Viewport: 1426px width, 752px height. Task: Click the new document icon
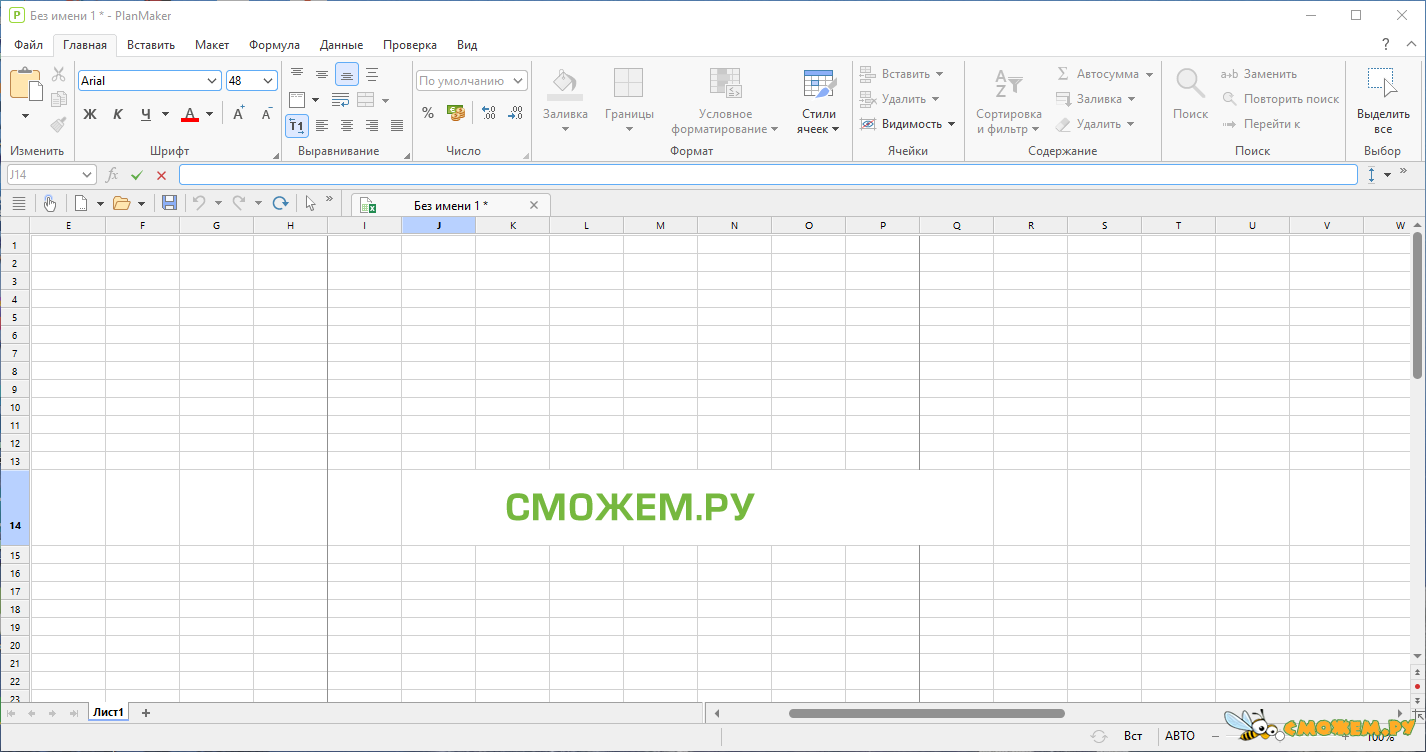81,203
